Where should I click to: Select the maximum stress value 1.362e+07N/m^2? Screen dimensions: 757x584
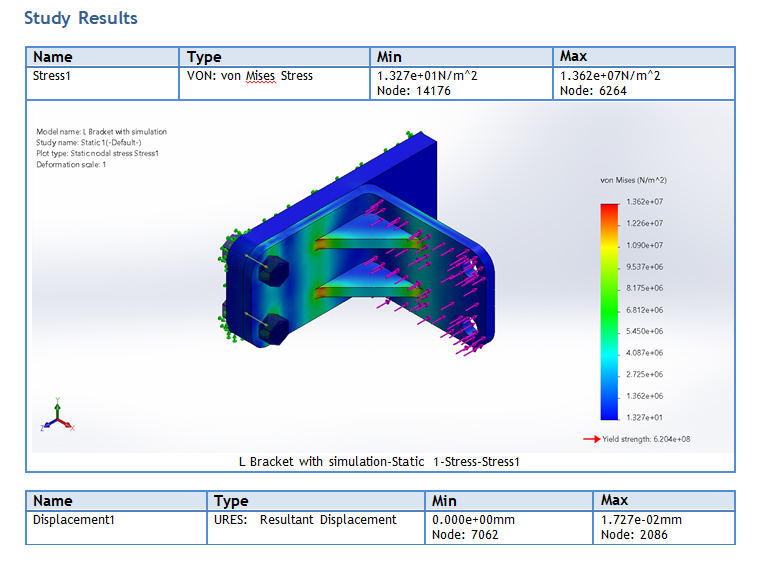click(x=610, y=76)
